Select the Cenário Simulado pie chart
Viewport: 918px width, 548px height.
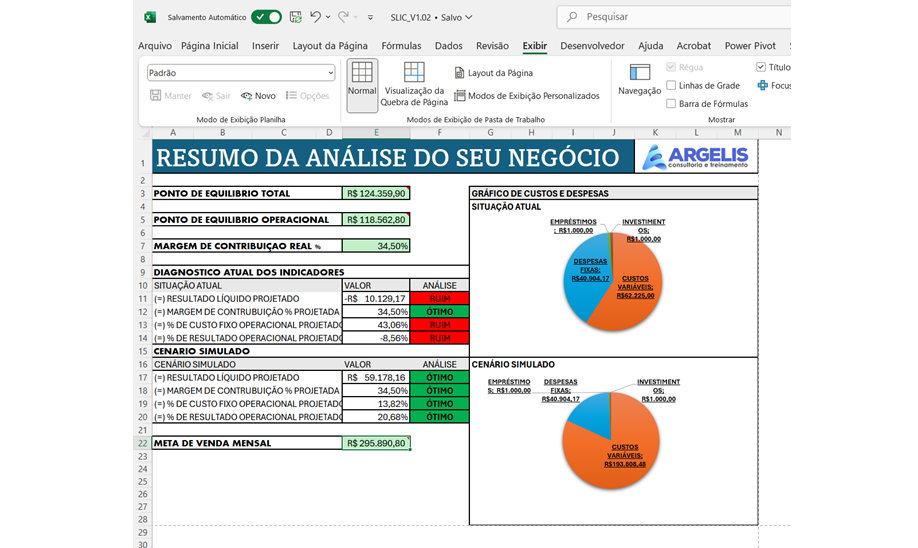(x=611, y=441)
